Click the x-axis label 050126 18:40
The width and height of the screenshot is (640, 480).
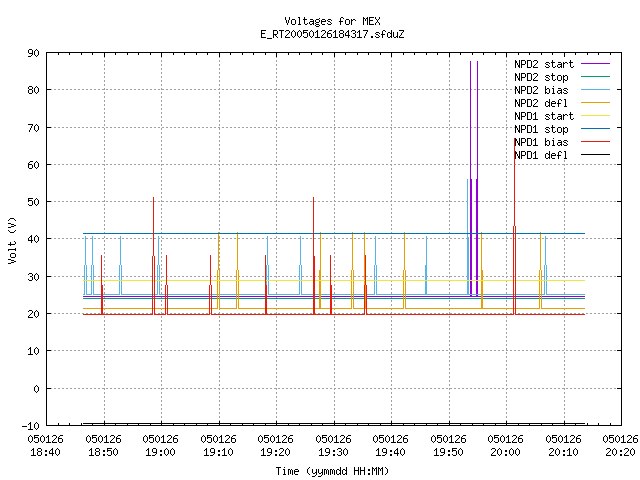[46, 446]
